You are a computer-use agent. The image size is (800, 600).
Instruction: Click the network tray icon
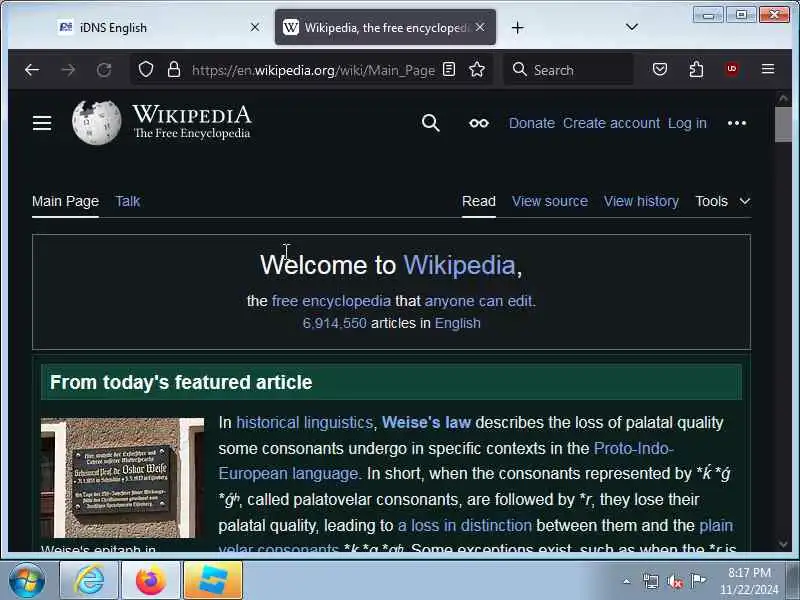tap(651, 581)
